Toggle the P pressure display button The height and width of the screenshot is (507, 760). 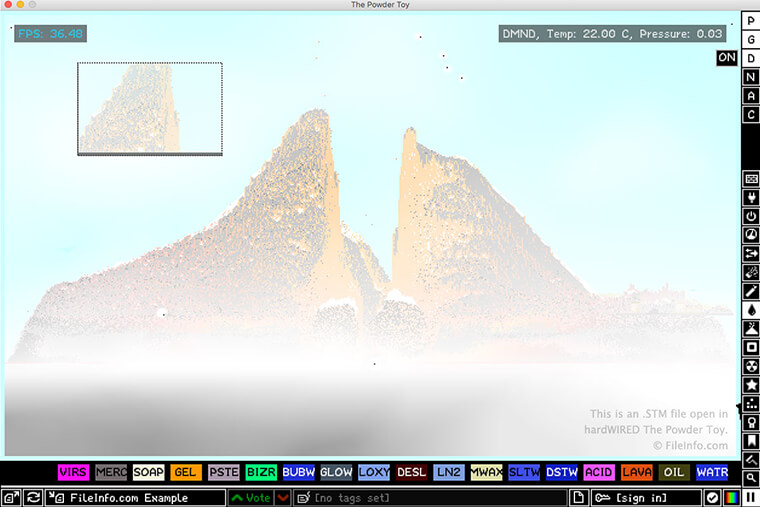coord(750,21)
